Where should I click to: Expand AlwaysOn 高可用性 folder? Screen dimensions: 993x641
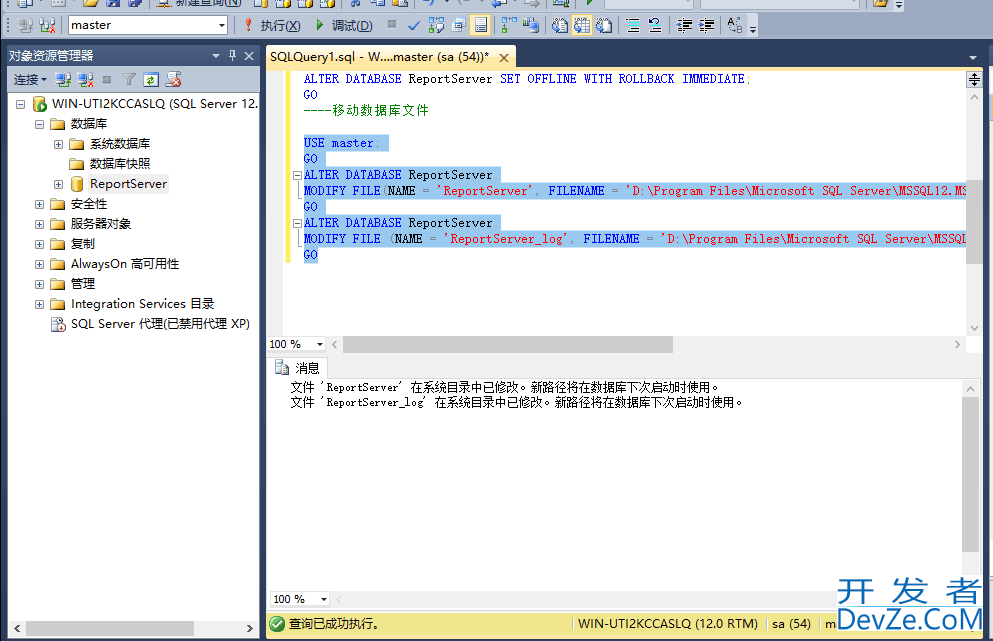click(x=39, y=264)
